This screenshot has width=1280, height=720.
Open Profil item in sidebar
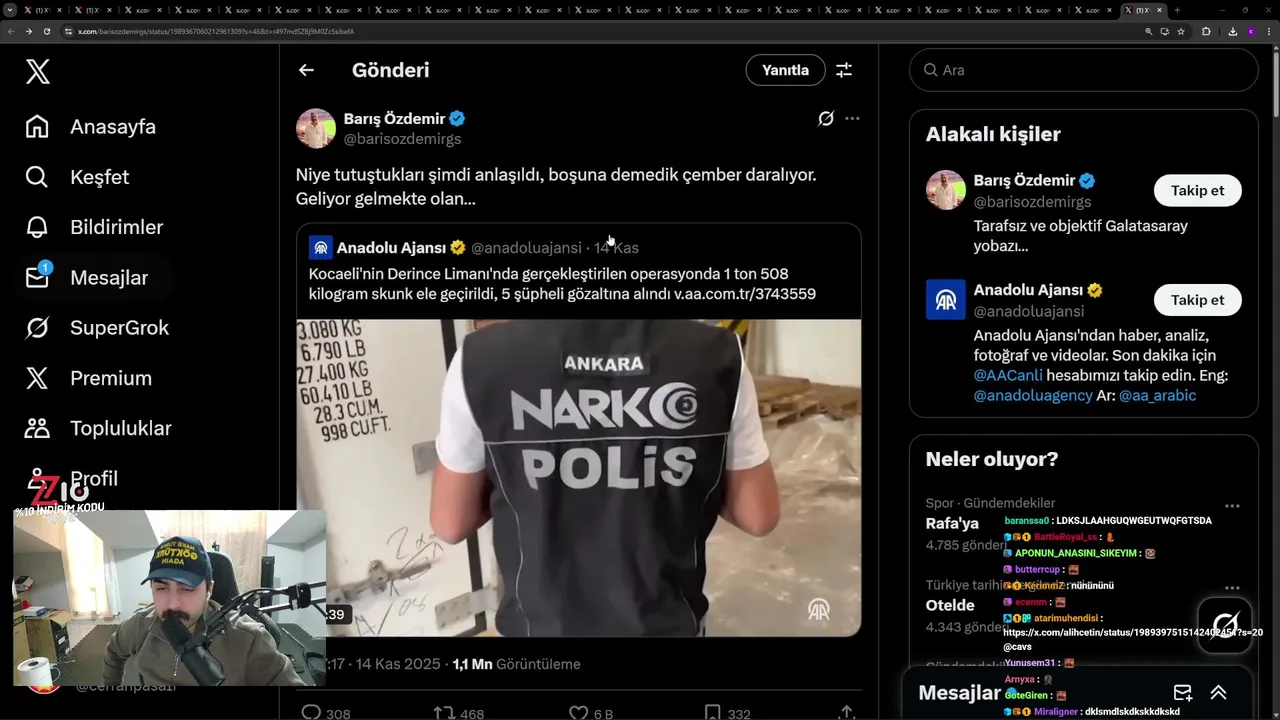pyautogui.click(x=72, y=478)
